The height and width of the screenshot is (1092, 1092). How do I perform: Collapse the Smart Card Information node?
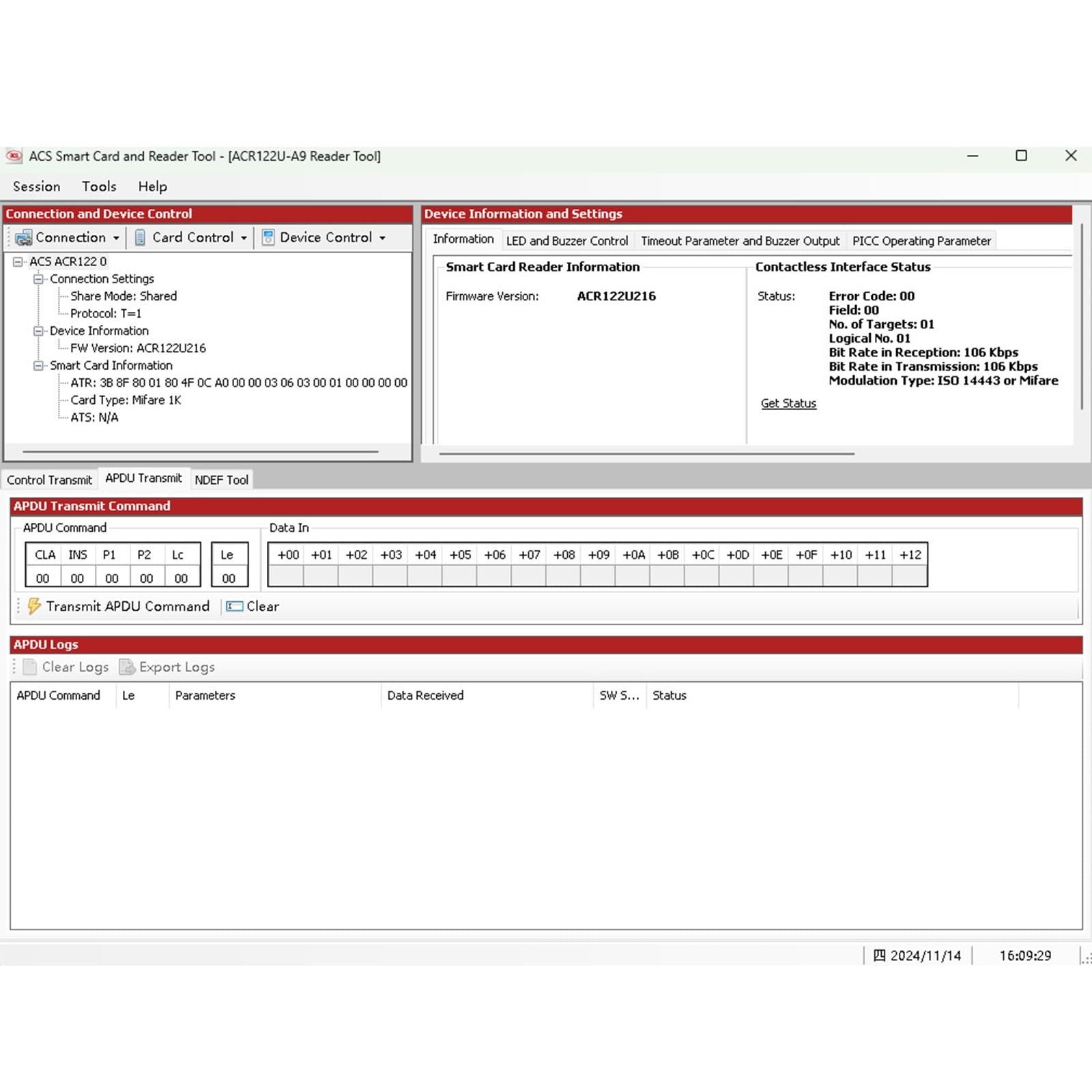click(x=38, y=366)
